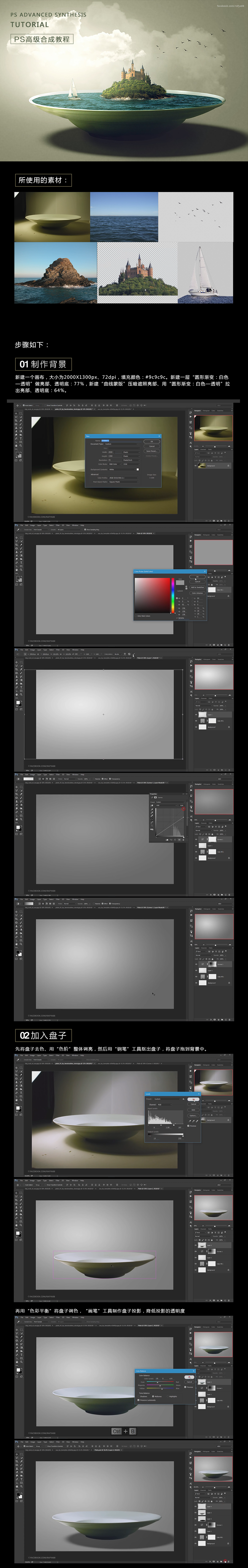
Task: Click foreground color swatch in New dialog screenshot
Action: tap(17, 453)
